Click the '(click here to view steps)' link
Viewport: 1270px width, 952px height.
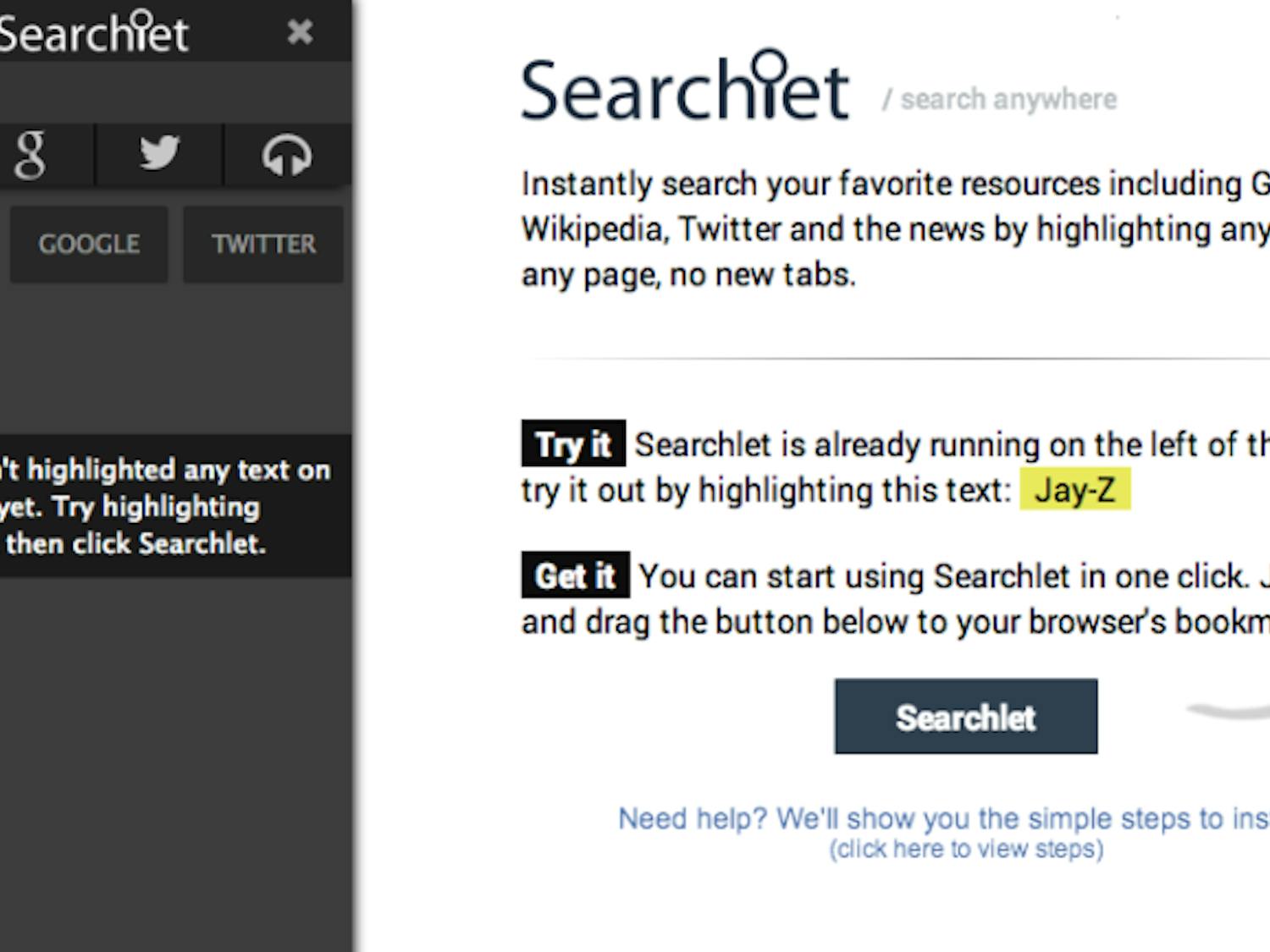coord(966,849)
